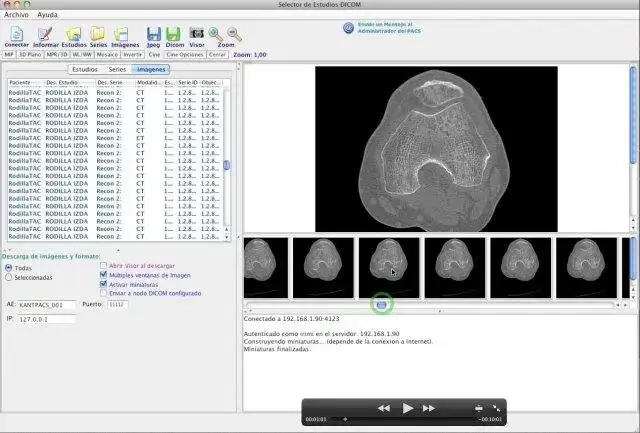Click the Puerto input field
The height and width of the screenshot is (433, 640).
tap(118, 304)
